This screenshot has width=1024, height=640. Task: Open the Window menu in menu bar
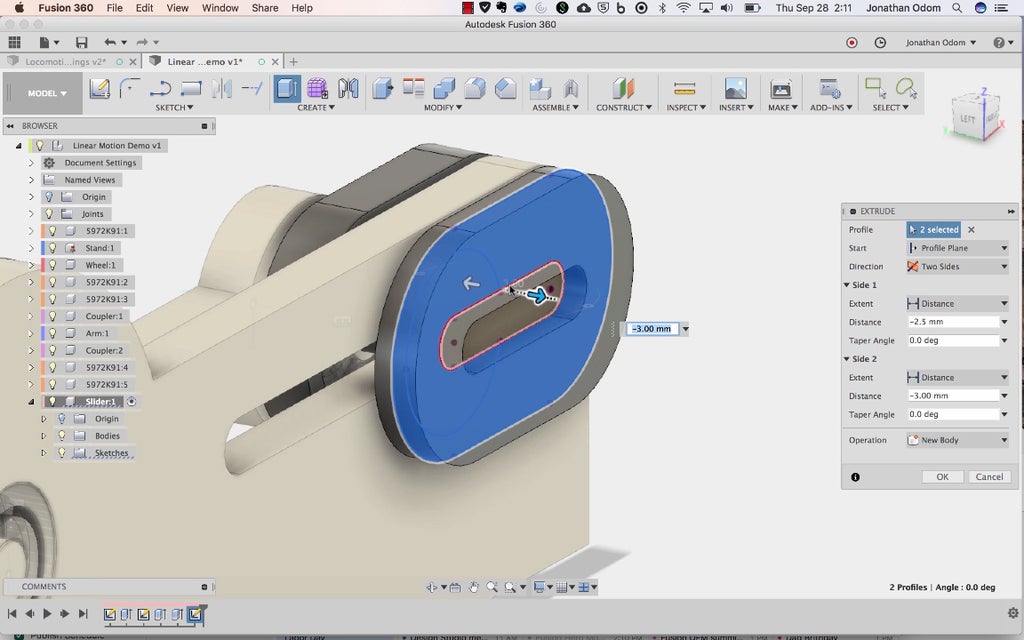click(220, 8)
